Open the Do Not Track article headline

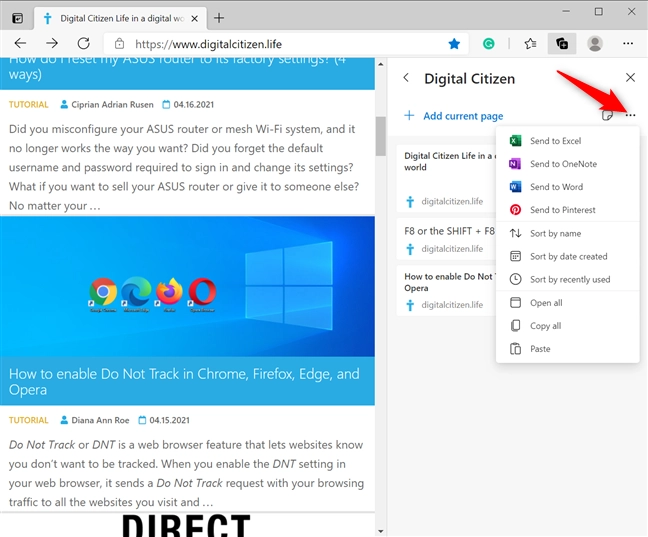184,382
